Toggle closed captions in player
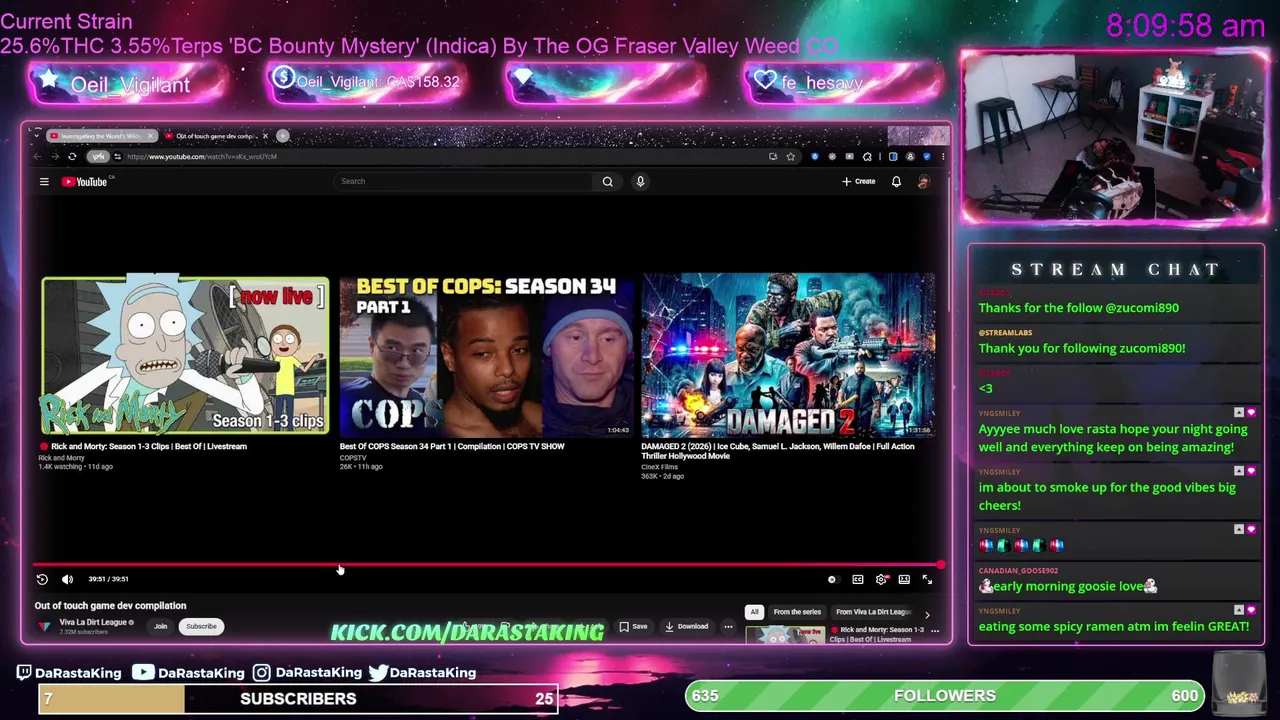 [x=857, y=579]
